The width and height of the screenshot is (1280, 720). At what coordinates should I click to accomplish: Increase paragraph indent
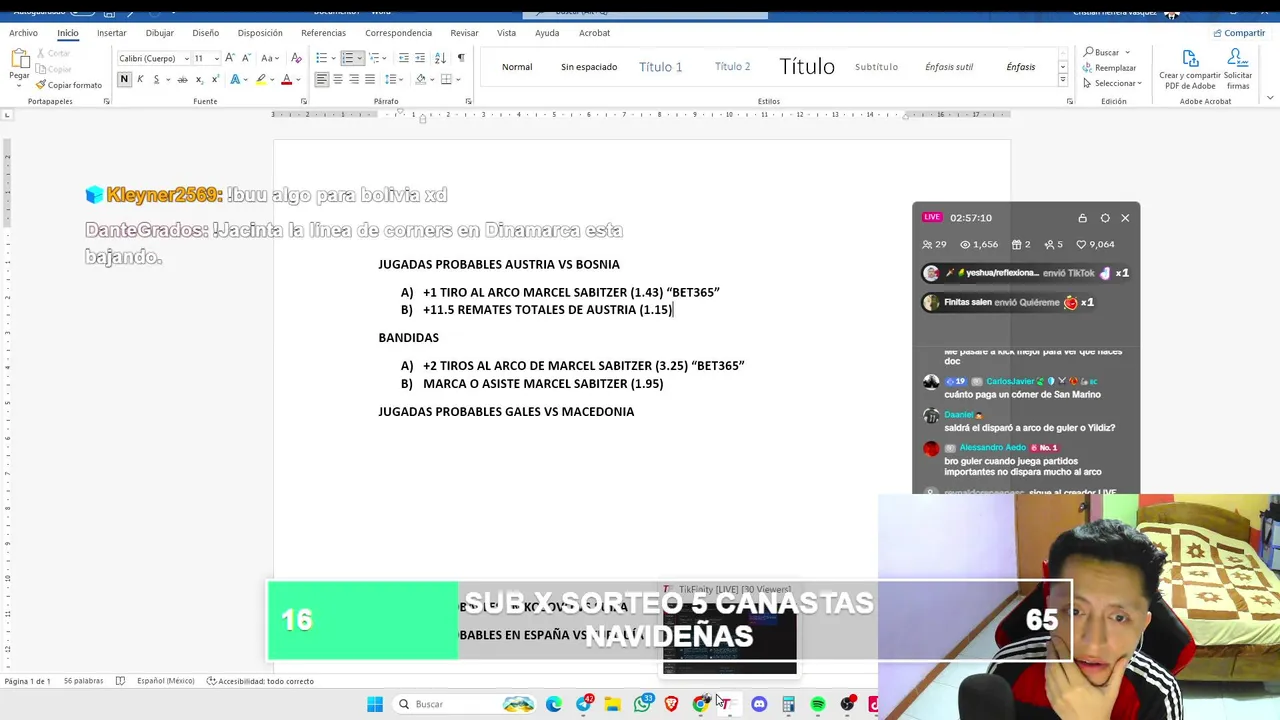[420, 58]
